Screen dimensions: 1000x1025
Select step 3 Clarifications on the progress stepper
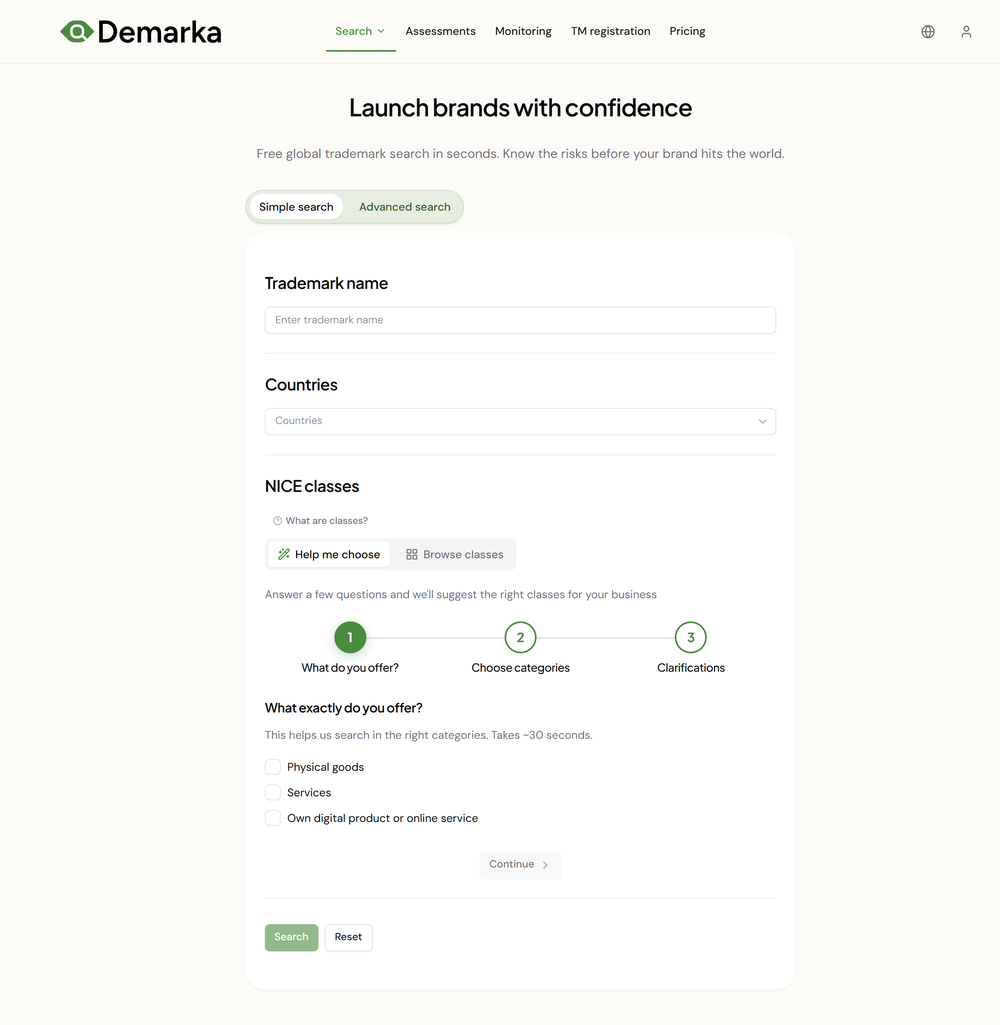690,637
